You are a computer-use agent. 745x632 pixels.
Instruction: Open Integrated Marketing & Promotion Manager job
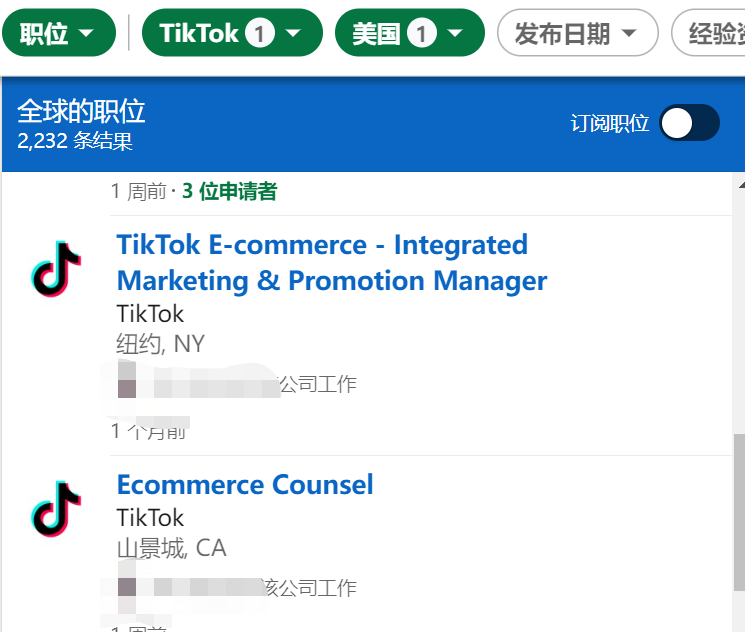(x=331, y=262)
